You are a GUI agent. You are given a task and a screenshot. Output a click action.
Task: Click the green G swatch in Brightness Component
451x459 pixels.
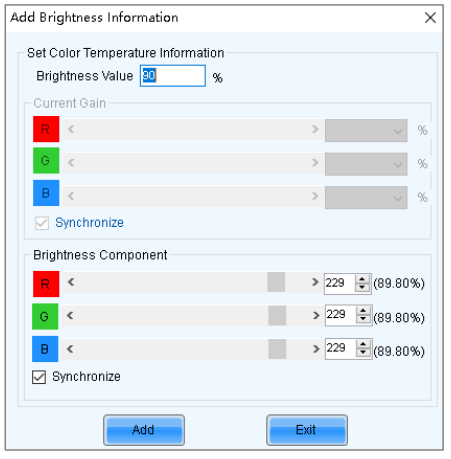(45, 316)
